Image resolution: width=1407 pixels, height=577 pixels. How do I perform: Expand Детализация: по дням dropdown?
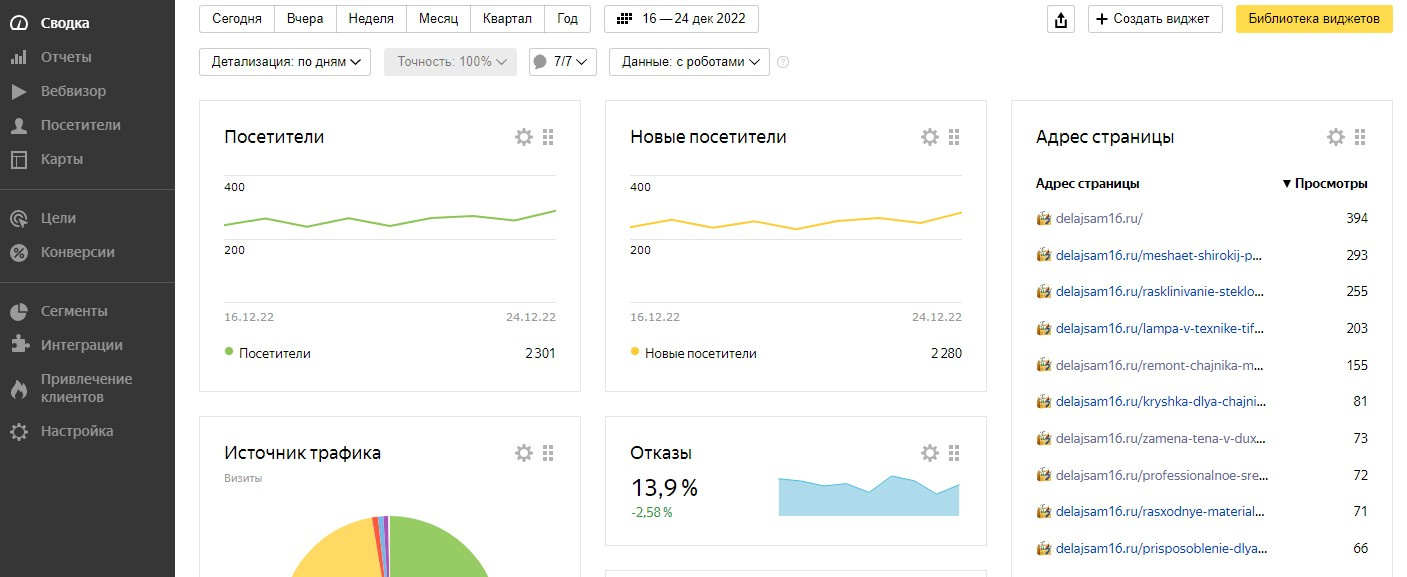(285, 62)
